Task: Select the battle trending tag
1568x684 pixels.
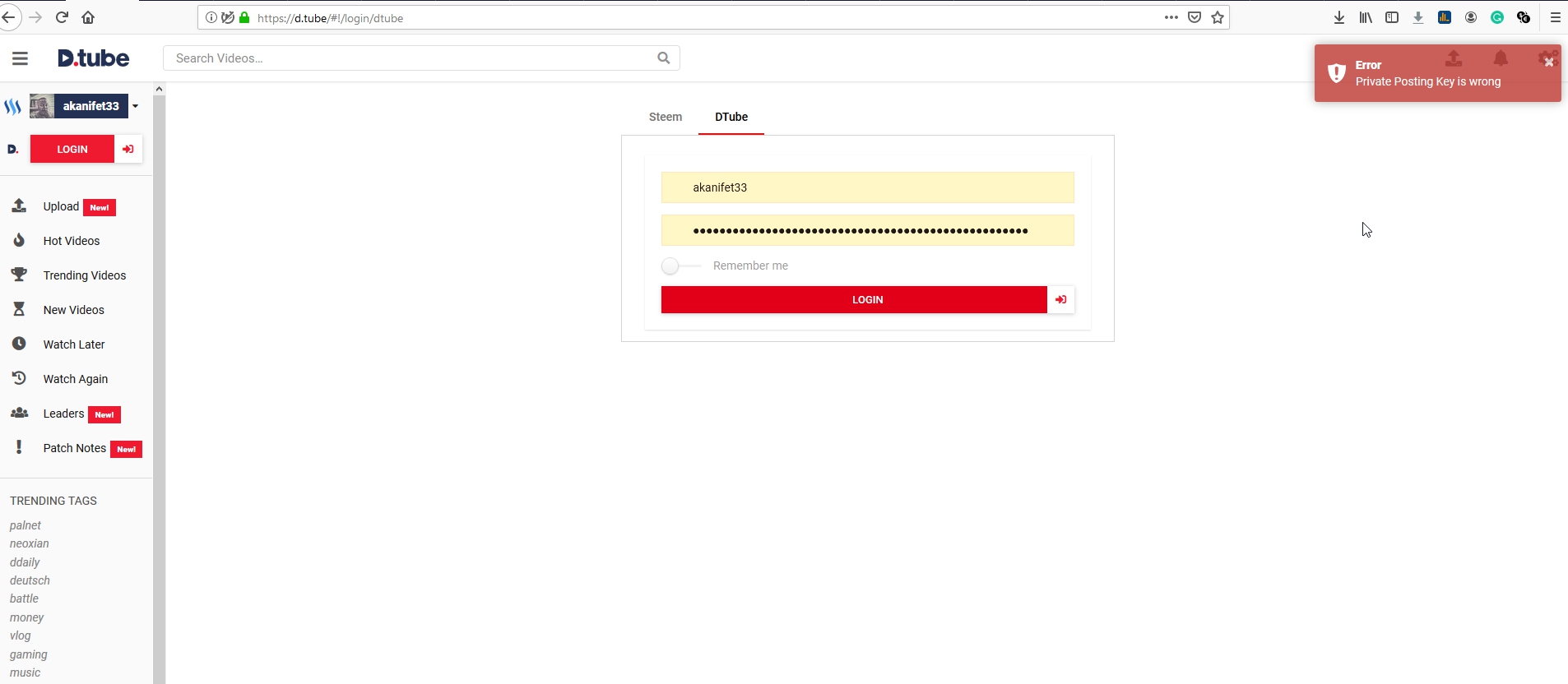Action: coord(24,598)
